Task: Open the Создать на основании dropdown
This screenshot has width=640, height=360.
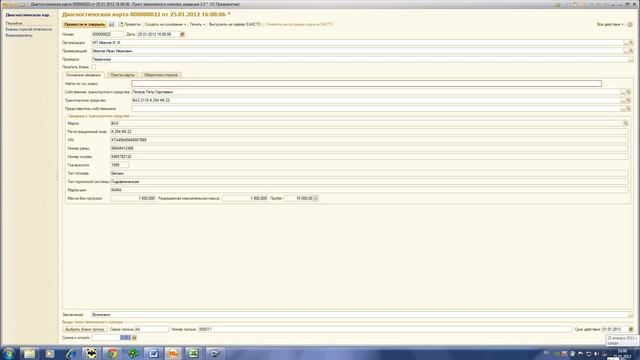Action: point(165,24)
